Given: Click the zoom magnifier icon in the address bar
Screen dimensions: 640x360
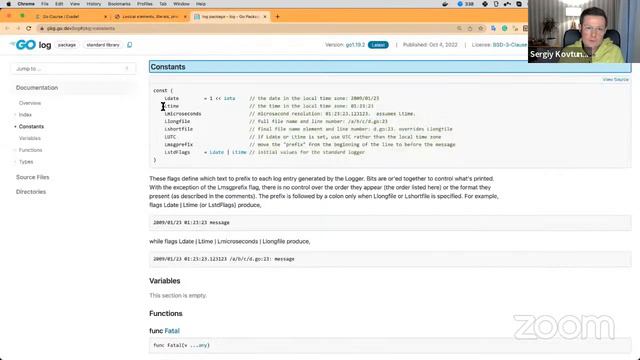Looking at the screenshot, I should coord(459,28).
